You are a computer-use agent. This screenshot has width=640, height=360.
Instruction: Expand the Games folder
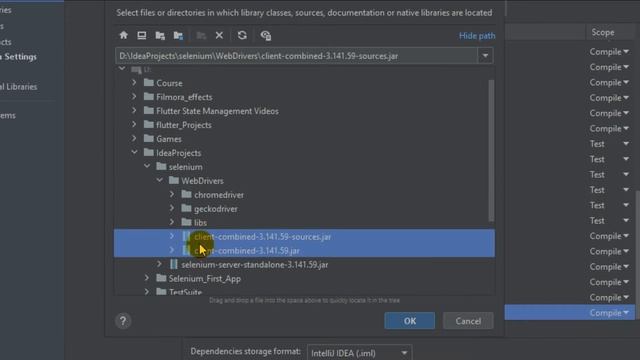click(134, 138)
